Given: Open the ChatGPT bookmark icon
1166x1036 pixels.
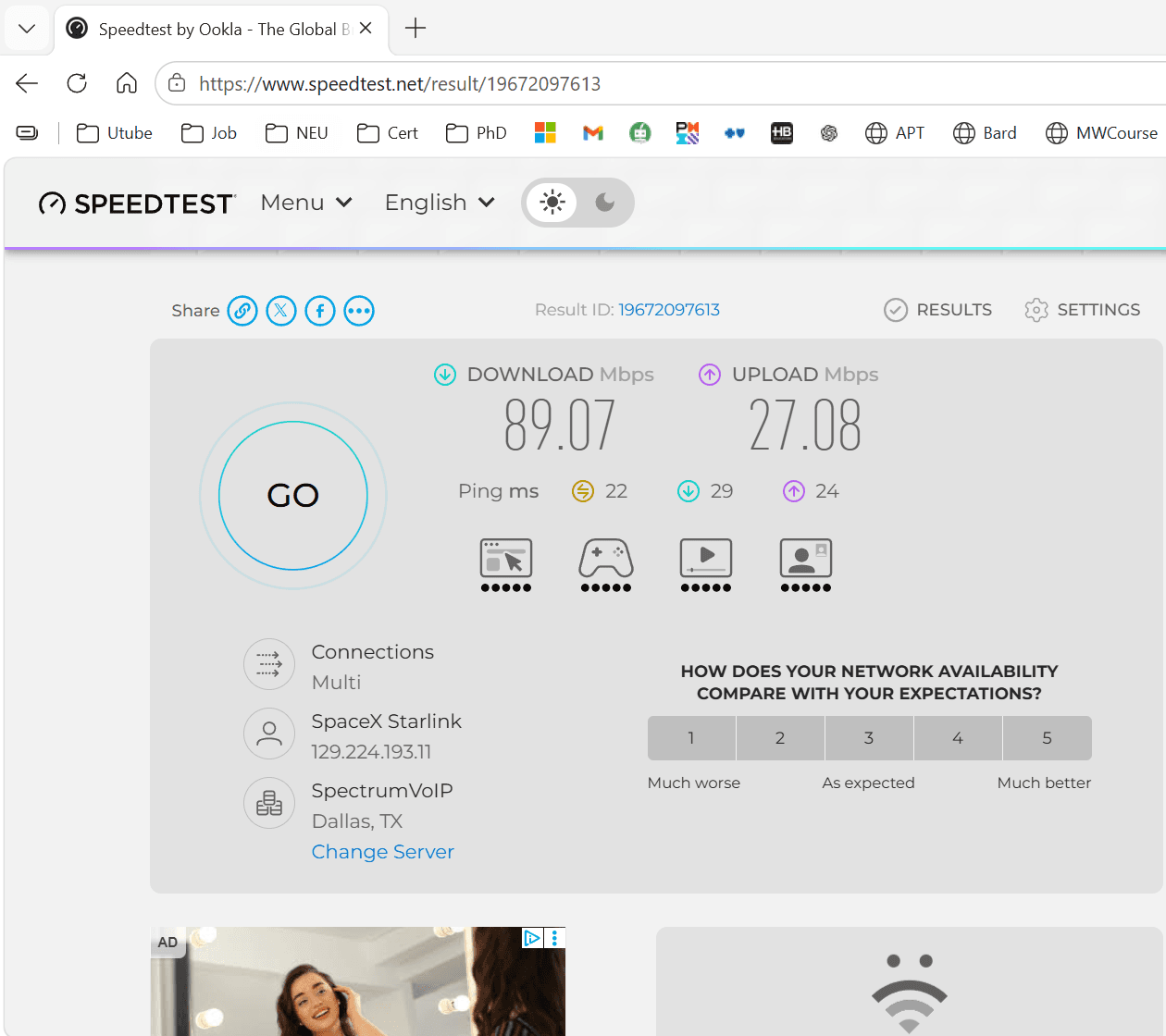Looking at the screenshot, I should pyautogui.click(x=829, y=133).
